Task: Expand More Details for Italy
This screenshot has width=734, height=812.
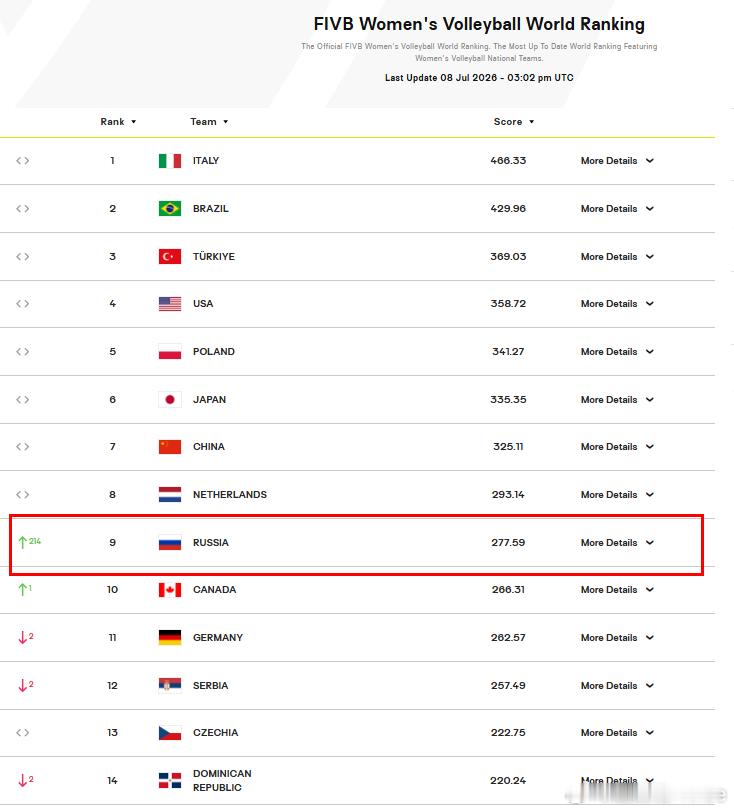Action: coord(617,161)
